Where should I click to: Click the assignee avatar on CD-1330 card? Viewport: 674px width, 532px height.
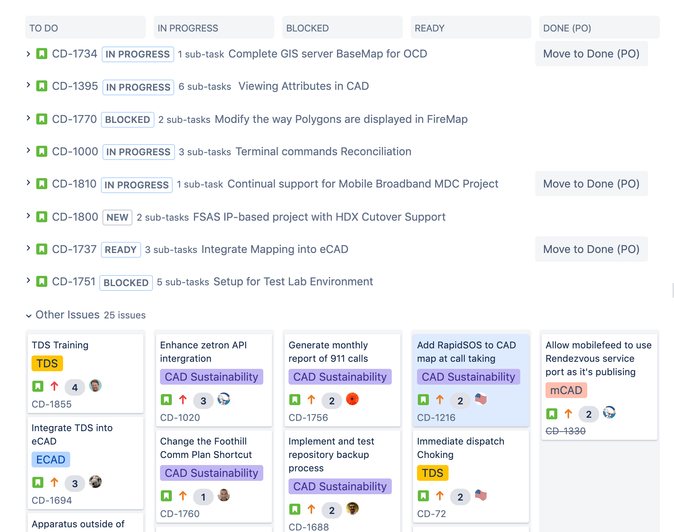click(609, 413)
